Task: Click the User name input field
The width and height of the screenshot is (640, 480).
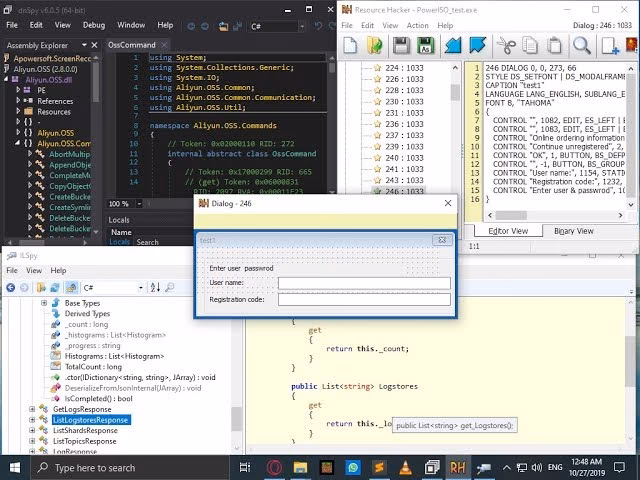Action: pyautogui.click(x=364, y=283)
